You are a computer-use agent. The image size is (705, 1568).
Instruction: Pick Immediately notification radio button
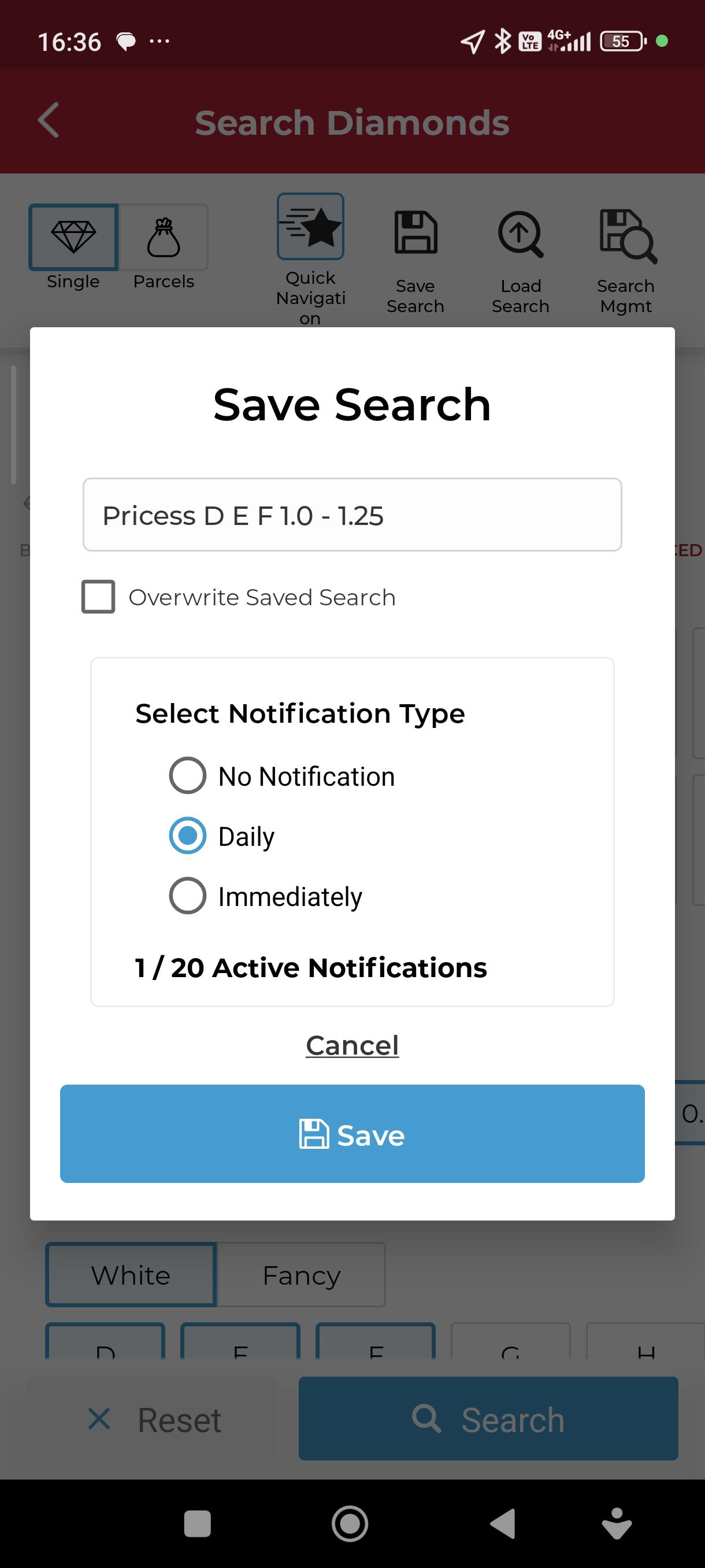tap(187, 896)
